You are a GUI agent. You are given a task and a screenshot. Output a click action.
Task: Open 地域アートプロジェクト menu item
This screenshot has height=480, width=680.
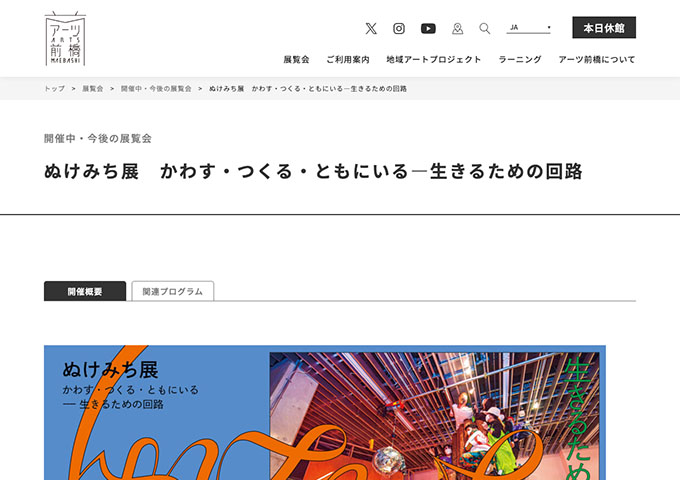pos(434,59)
